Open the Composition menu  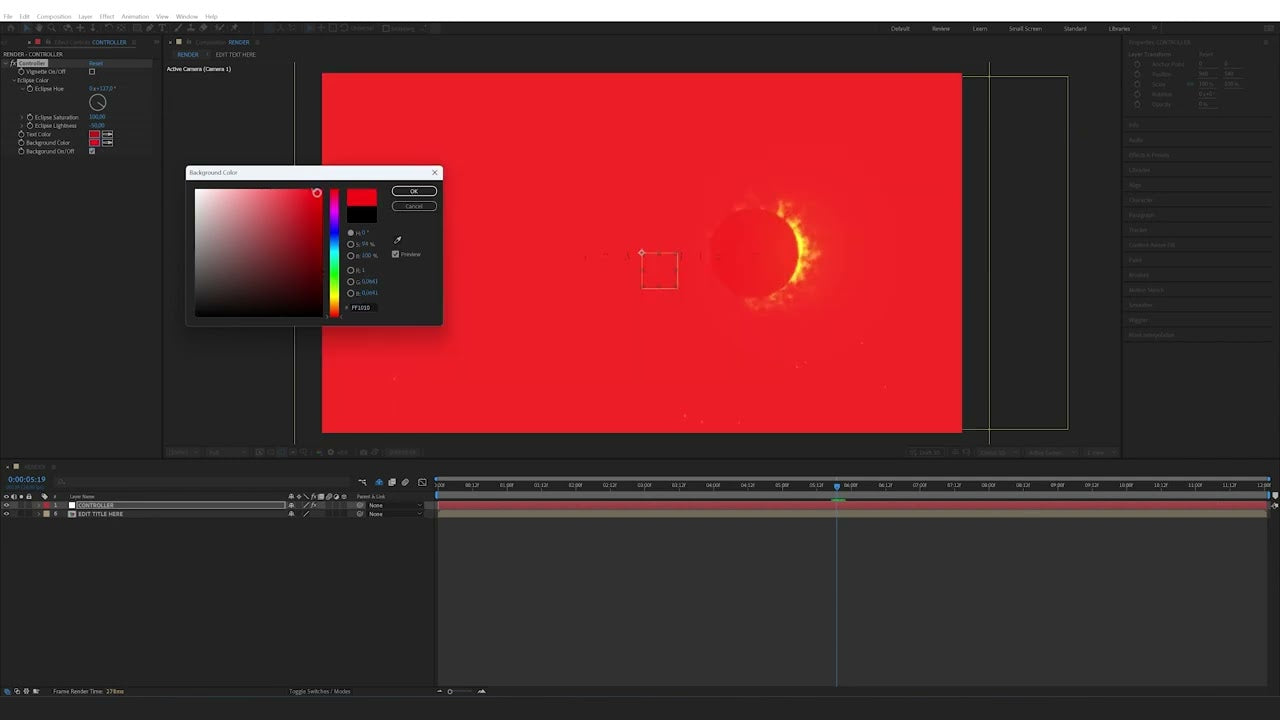(x=54, y=16)
